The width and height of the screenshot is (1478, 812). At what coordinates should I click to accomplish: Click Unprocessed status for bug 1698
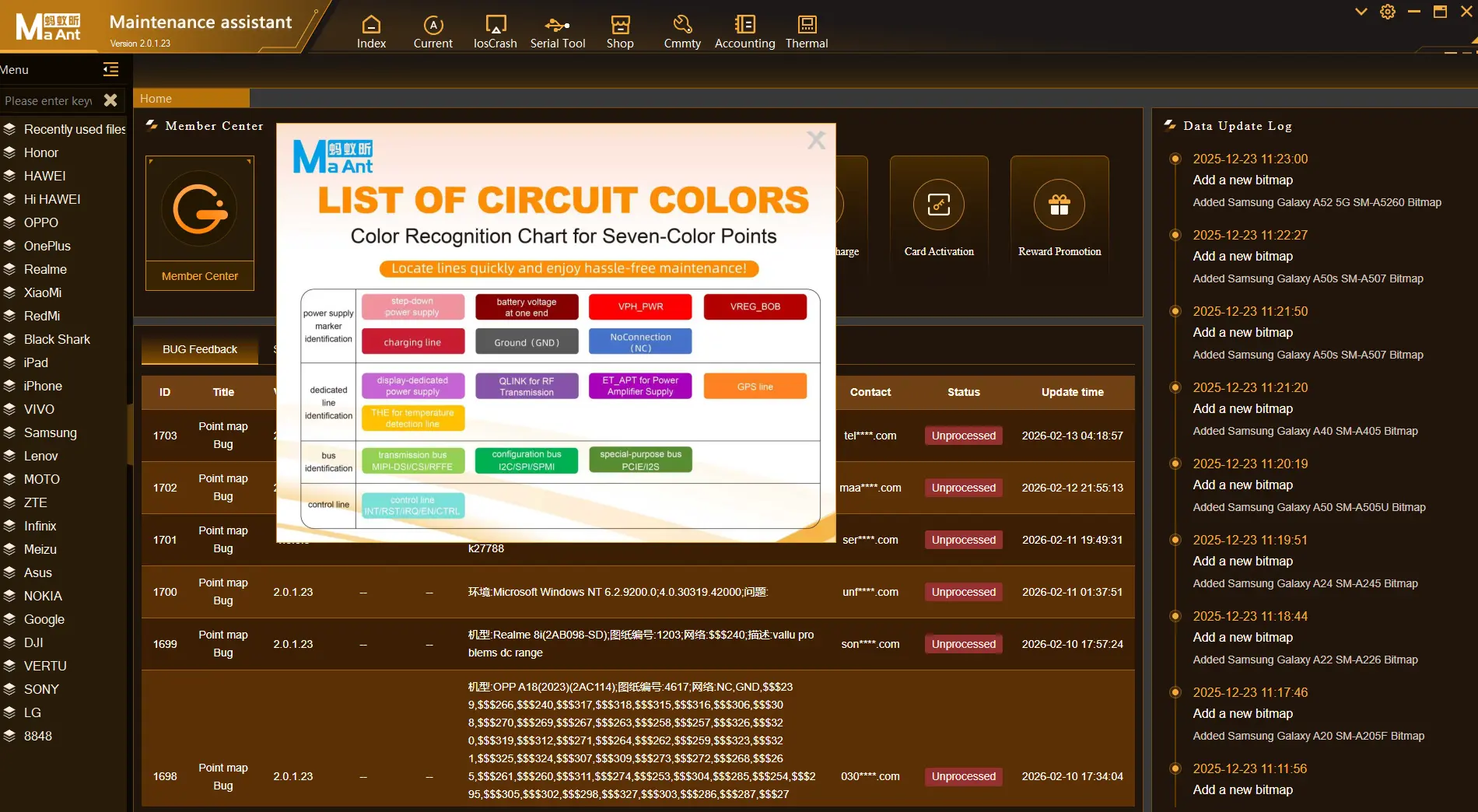point(963,776)
